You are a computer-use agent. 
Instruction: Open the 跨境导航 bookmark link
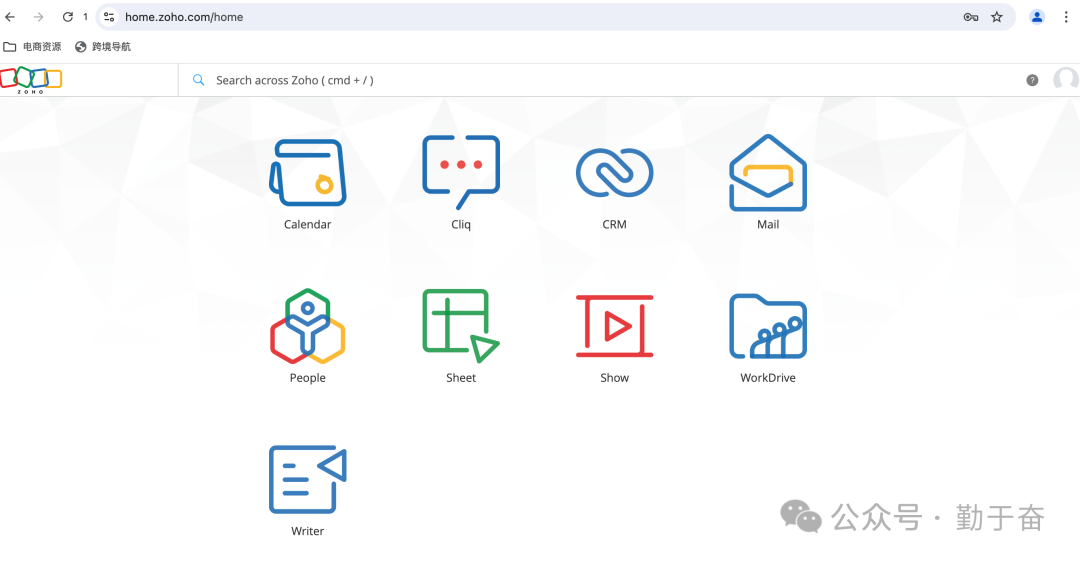pos(103,47)
